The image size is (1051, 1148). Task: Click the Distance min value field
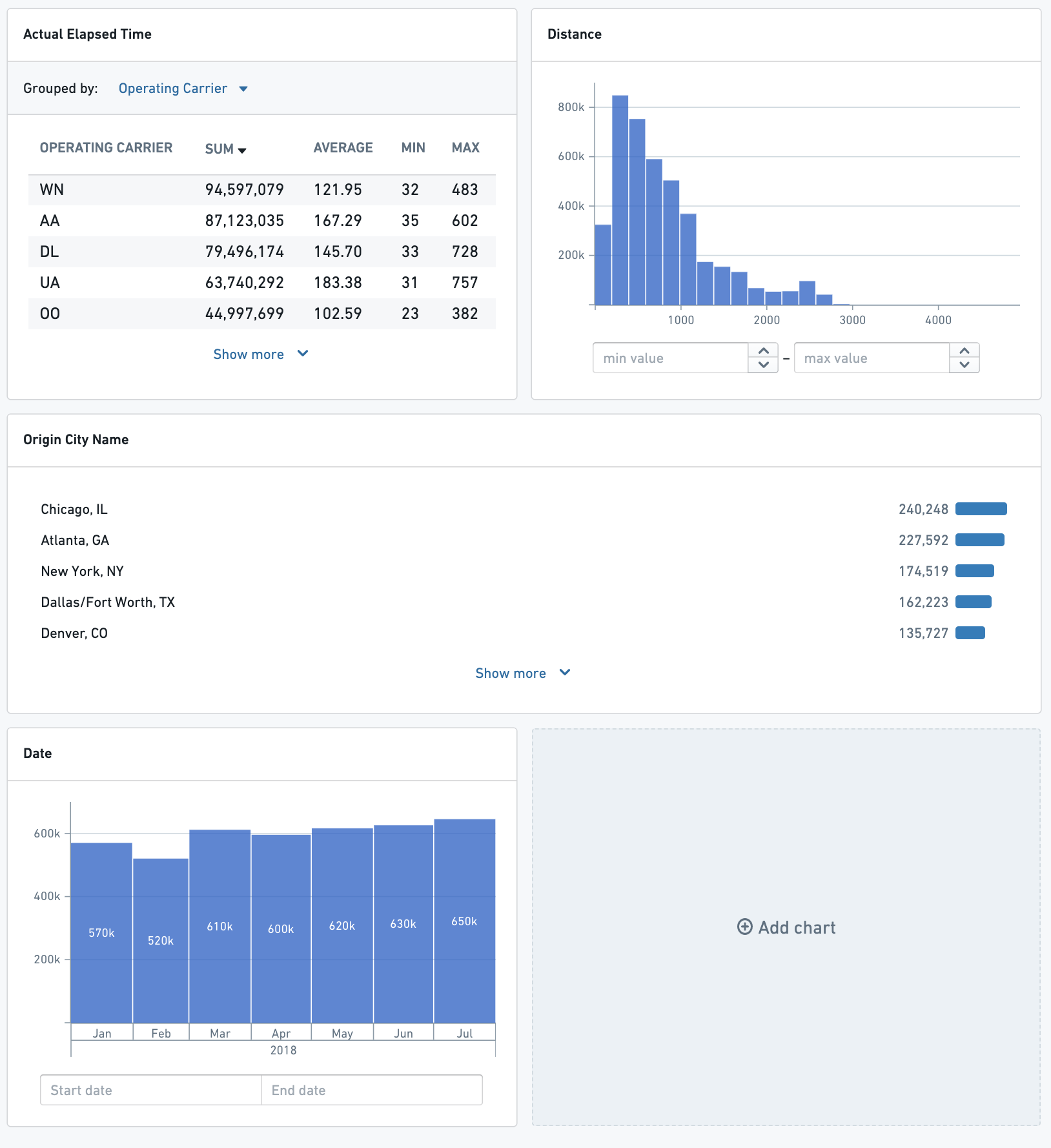coord(670,358)
